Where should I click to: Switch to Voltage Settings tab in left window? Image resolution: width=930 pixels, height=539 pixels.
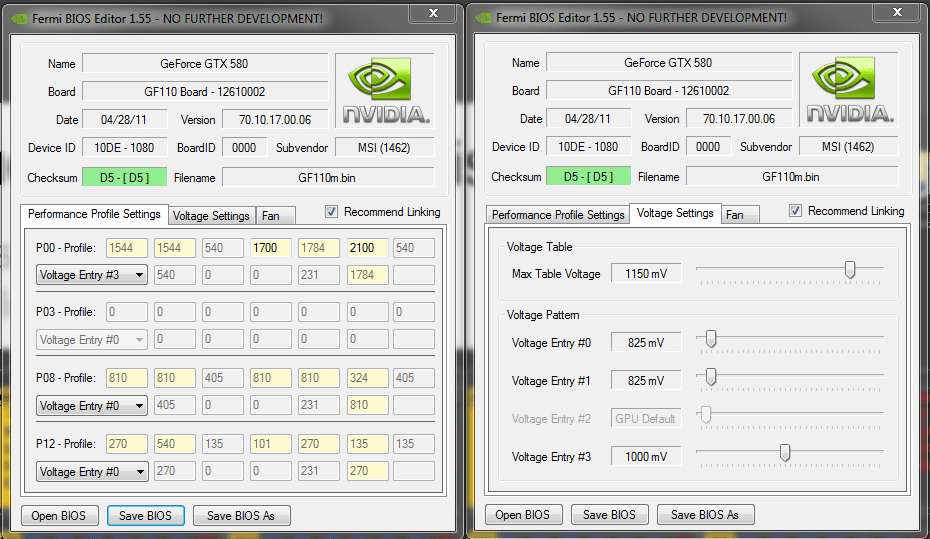(211, 216)
